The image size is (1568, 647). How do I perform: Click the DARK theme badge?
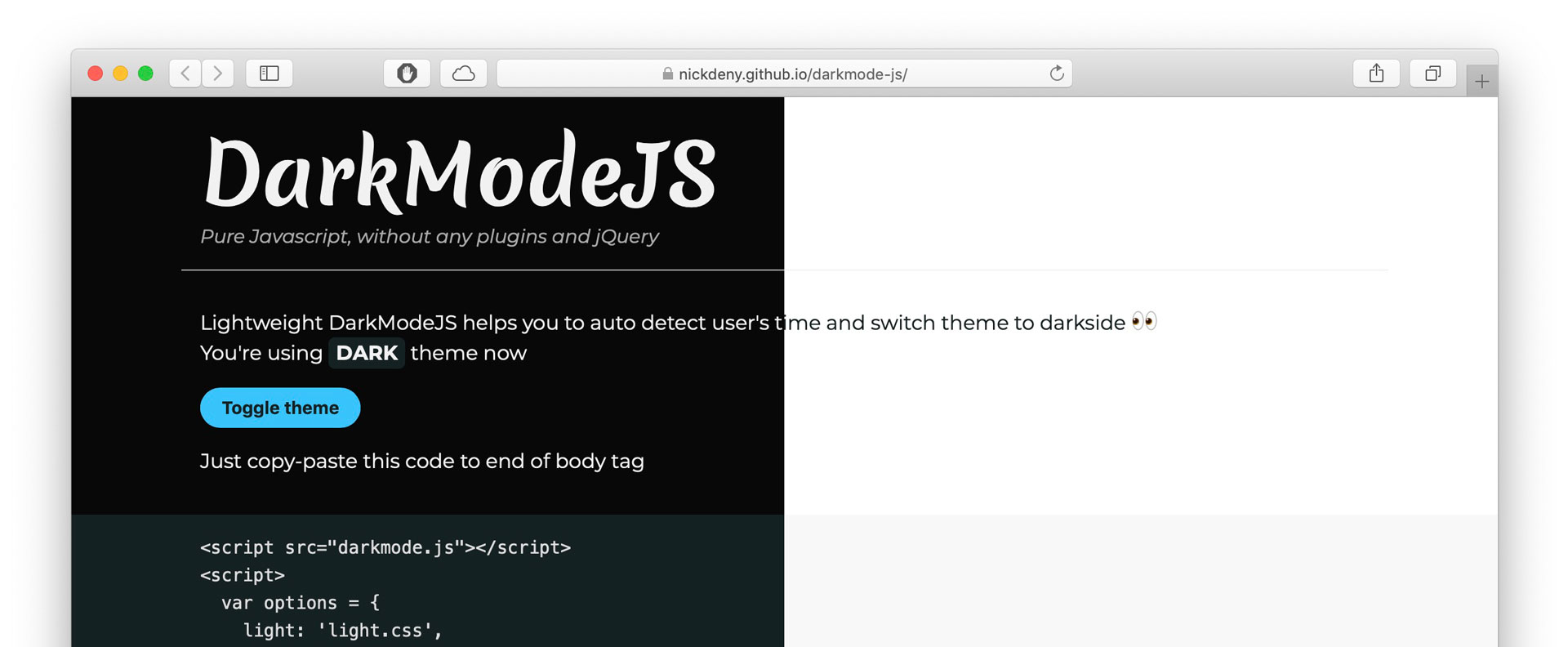367,353
